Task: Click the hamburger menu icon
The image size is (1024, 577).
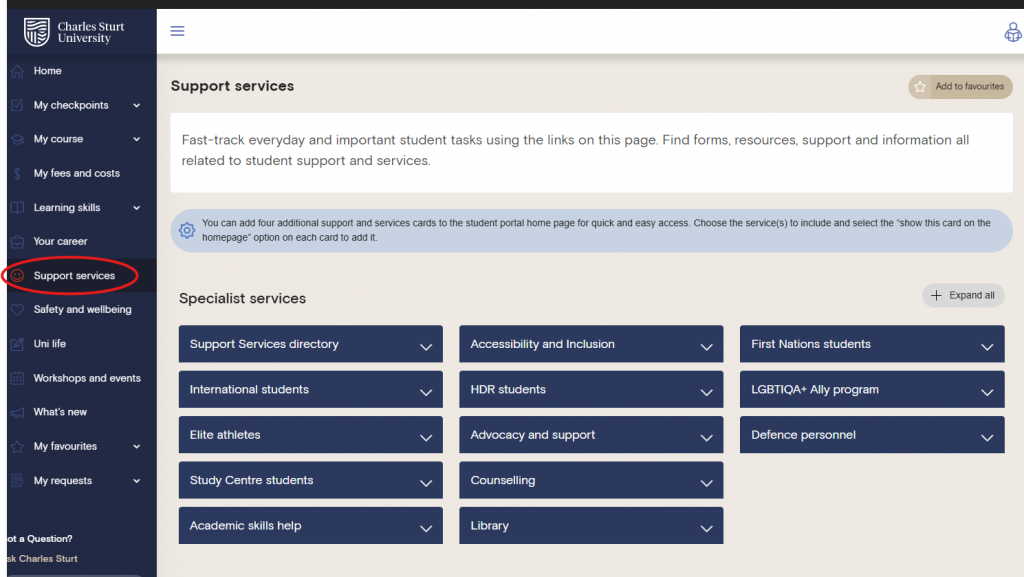Action: pyautogui.click(x=178, y=31)
